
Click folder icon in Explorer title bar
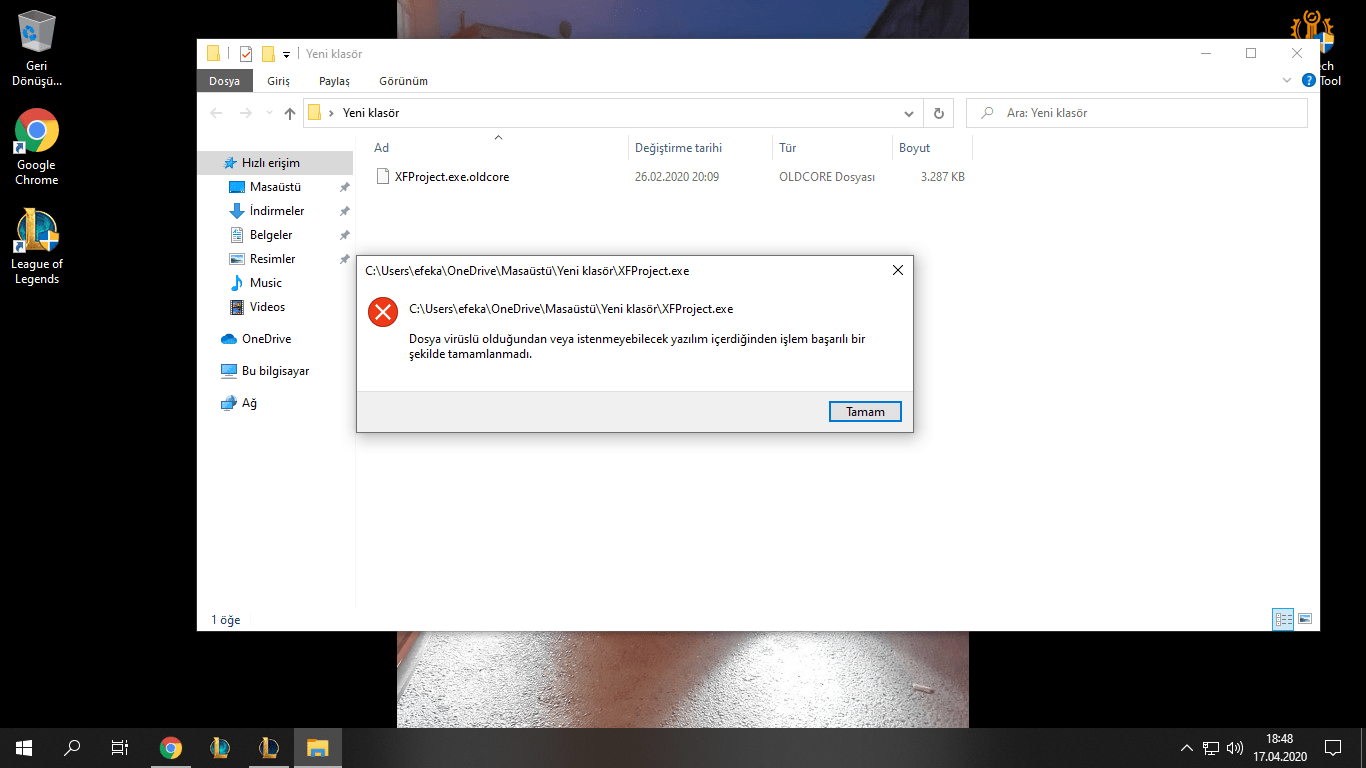tap(213, 54)
